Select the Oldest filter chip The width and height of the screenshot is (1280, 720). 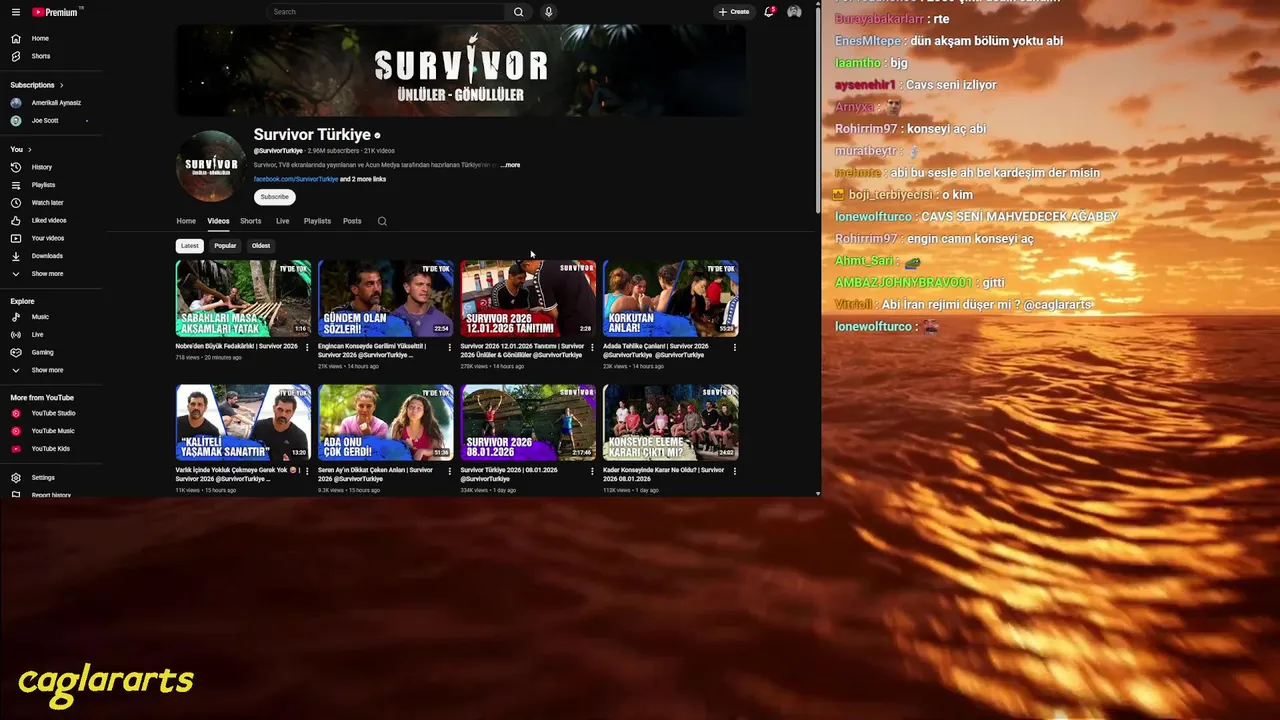(261, 246)
